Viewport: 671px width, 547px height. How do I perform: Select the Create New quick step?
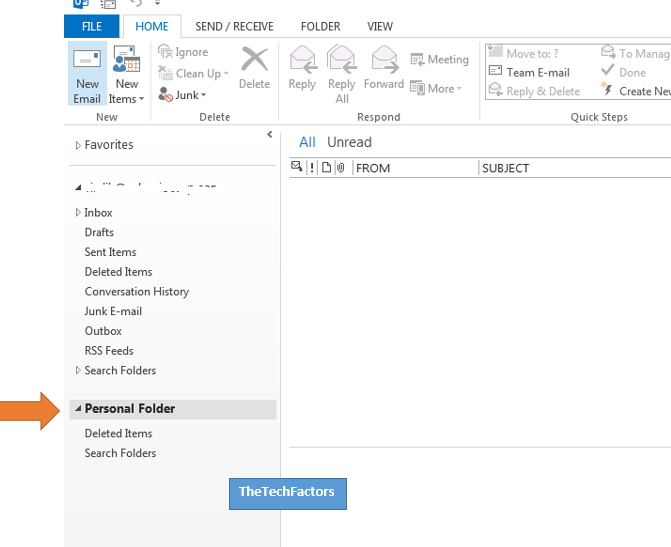pyautogui.click(x=635, y=91)
